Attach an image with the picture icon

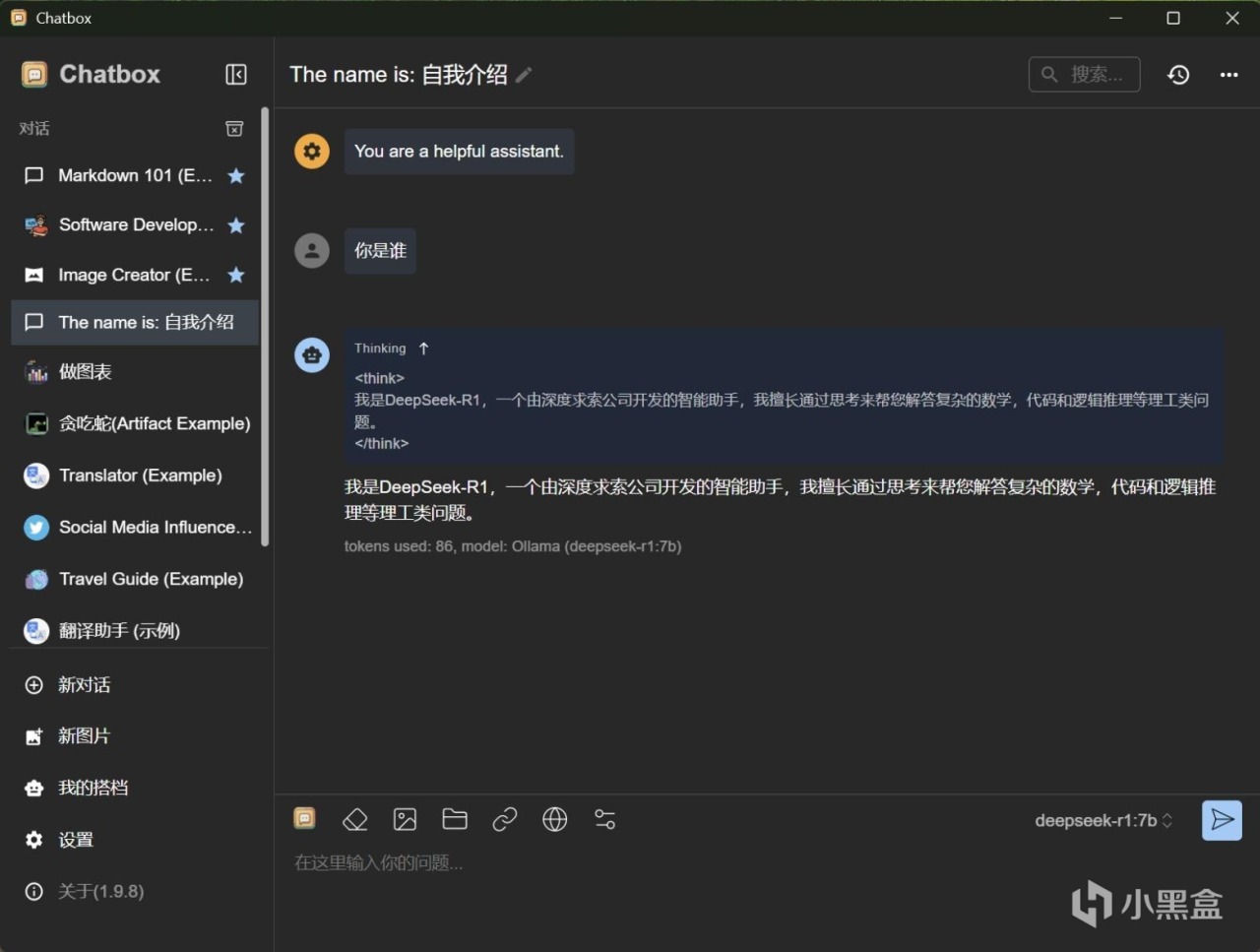point(405,819)
